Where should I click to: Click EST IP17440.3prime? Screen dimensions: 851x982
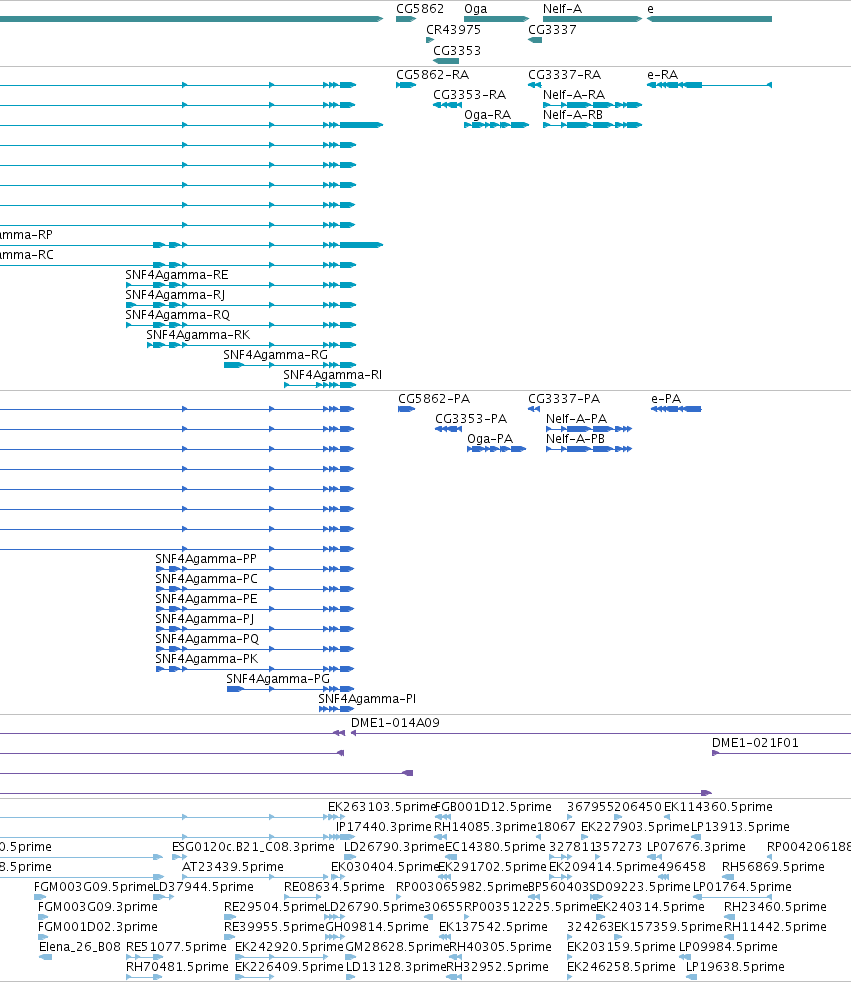coord(384,827)
